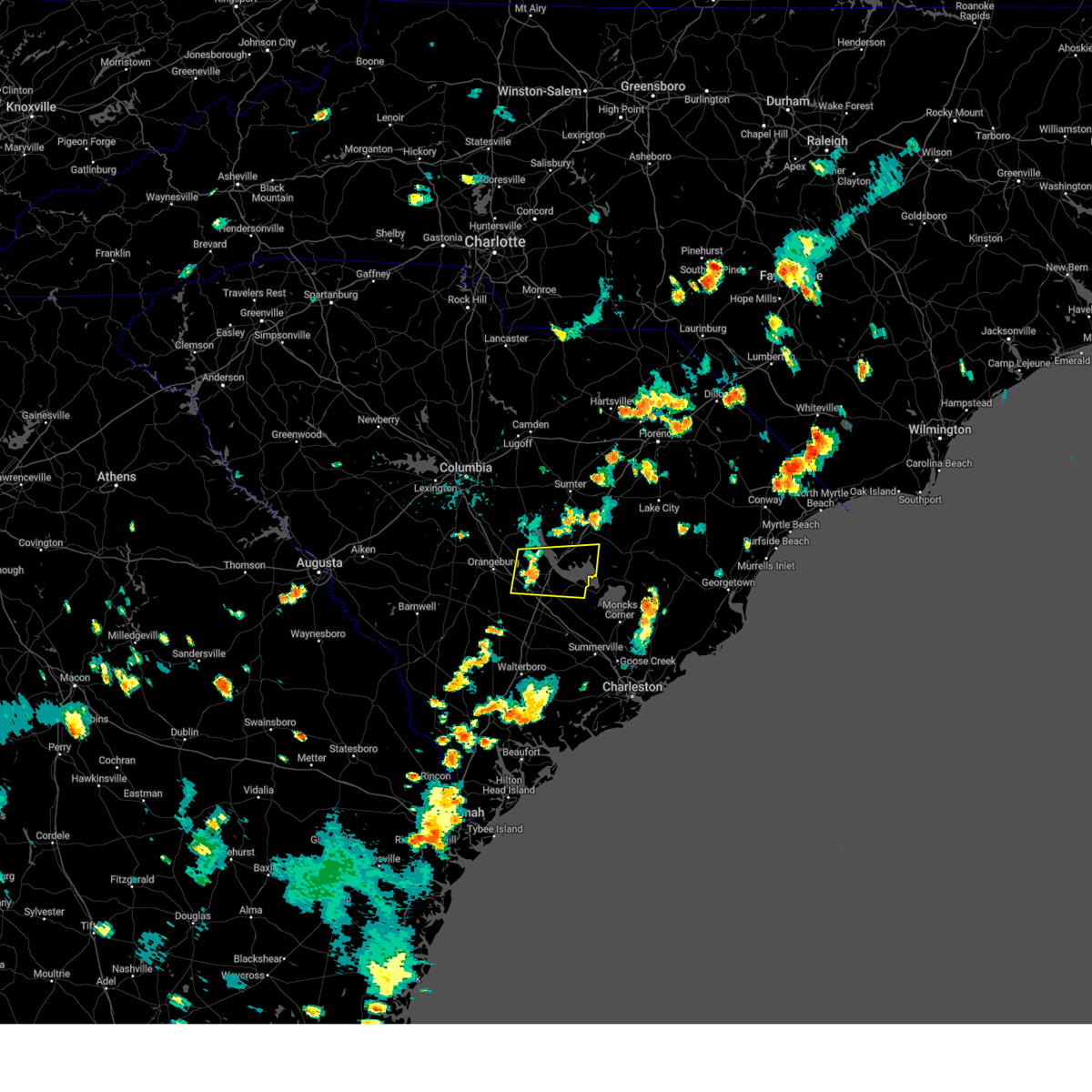Click the Gastonia label
Image resolution: width=1092 pixels, height=1092 pixels.
click(x=442, y=238)
